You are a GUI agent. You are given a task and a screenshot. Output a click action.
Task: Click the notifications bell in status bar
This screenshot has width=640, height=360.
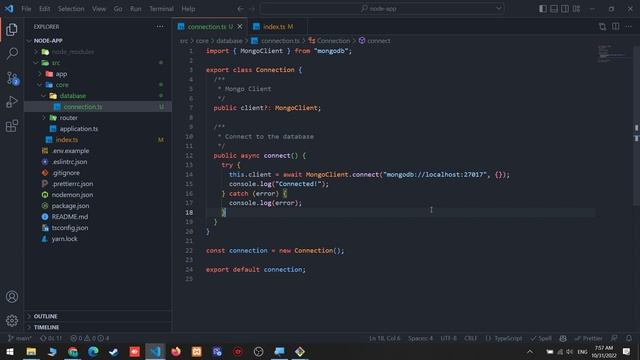click(629, 338)
